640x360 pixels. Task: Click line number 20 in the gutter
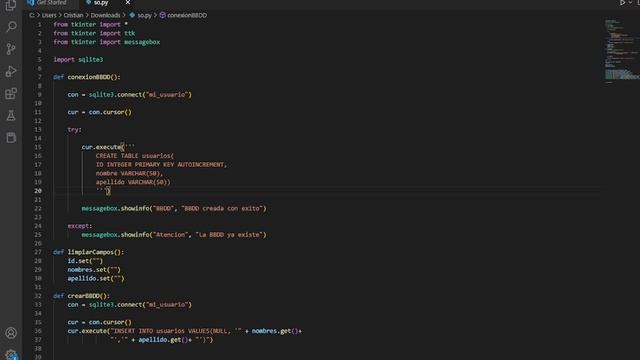tap(38, 191)
